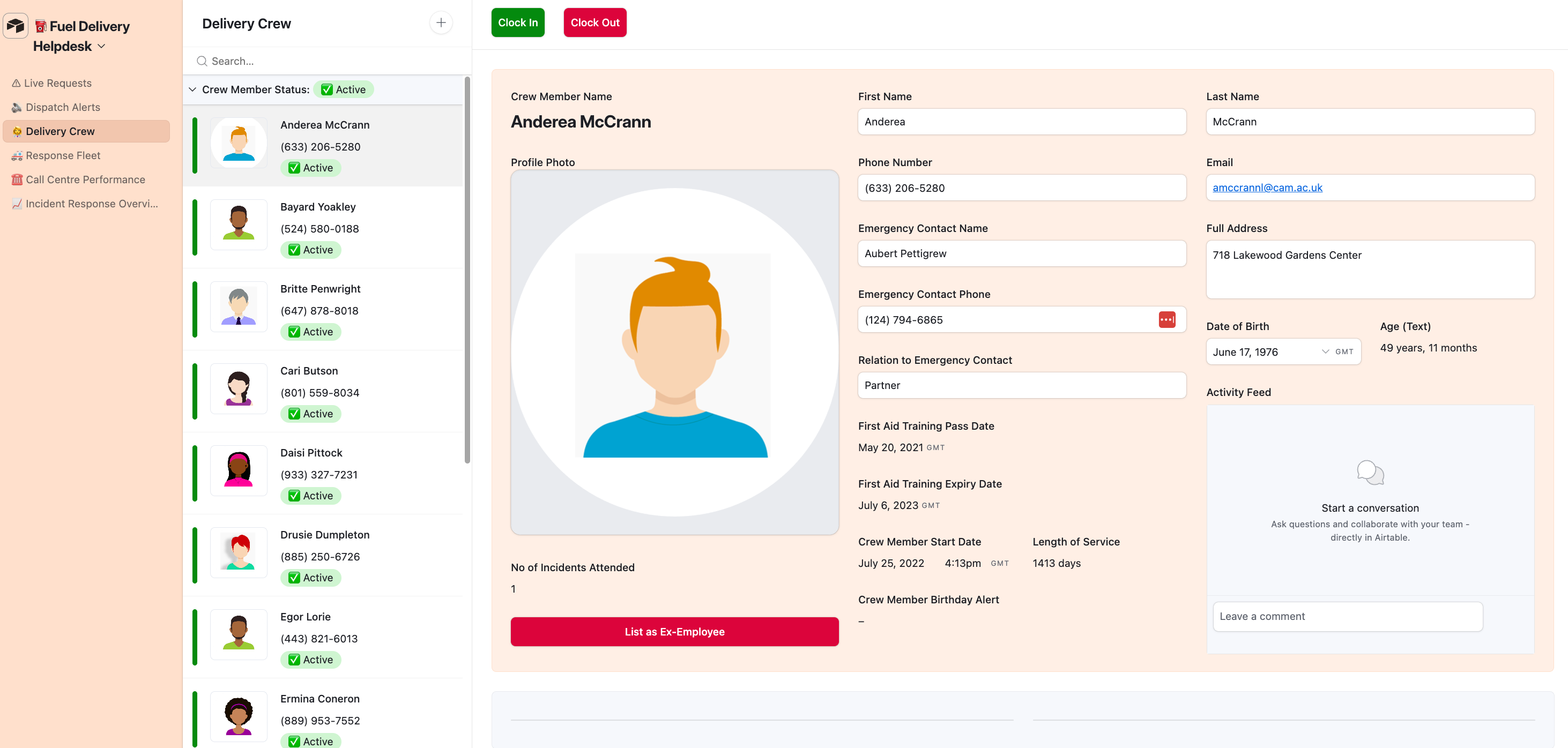Click the Last Name field McCrann
Image resolution: width=1568 pixels, height=748 pixels.
1370,122
